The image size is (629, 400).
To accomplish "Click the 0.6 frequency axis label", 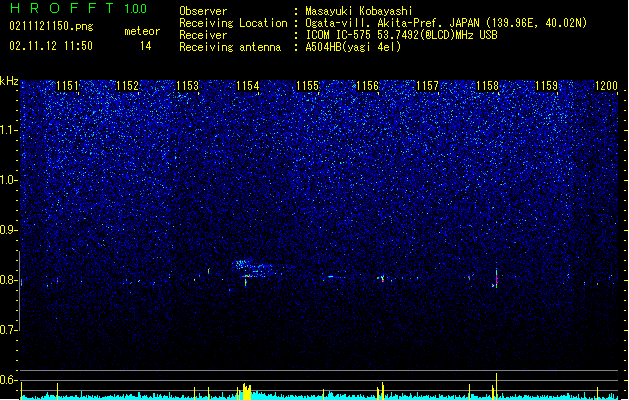I will pyautogui.click(x=9, y=380).
